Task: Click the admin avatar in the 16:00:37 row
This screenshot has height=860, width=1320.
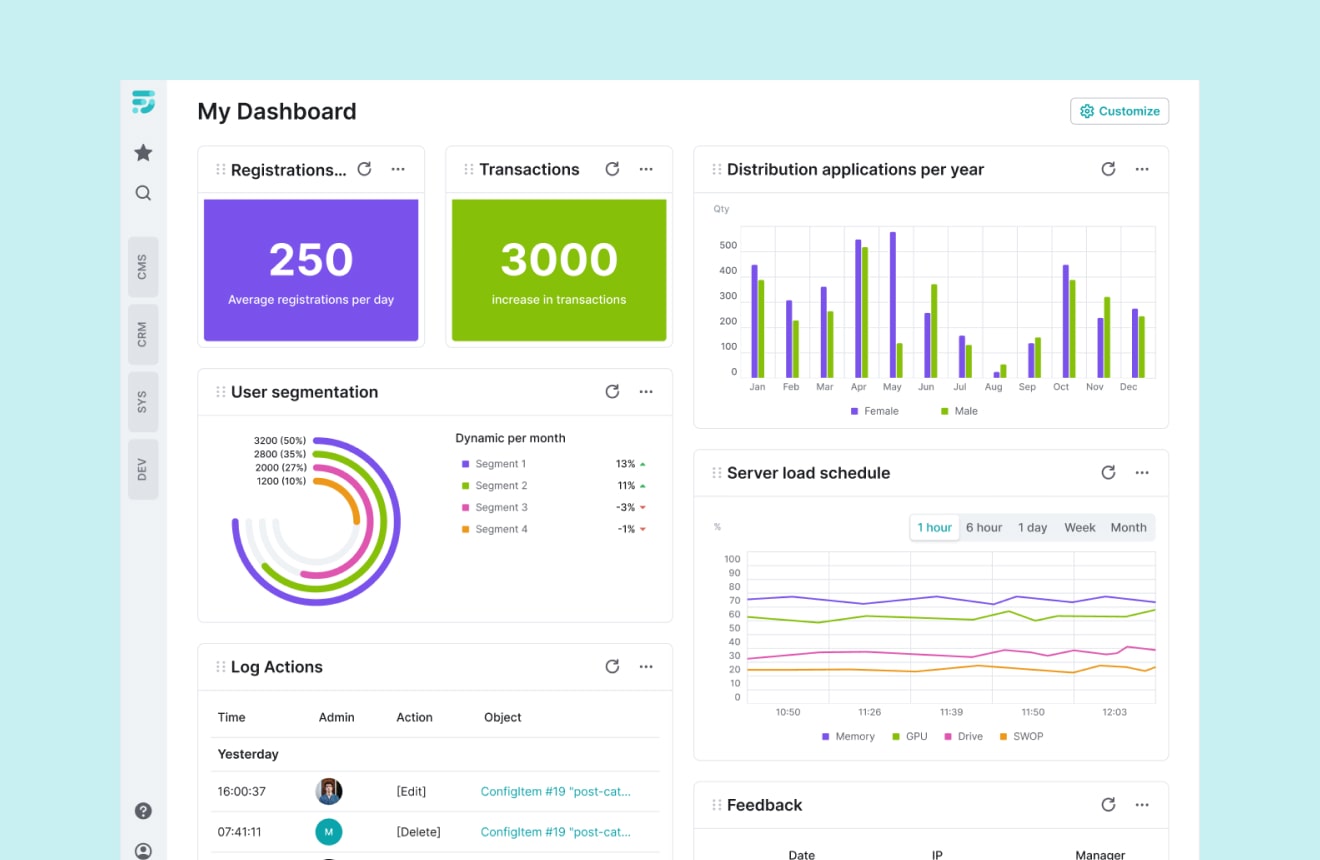Action: tap(329, 791)
